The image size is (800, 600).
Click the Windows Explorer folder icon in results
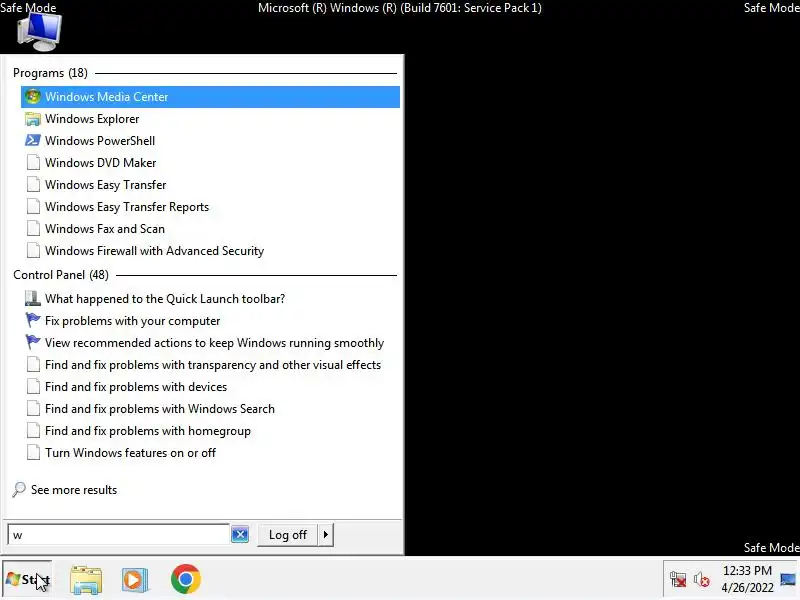[33, 119]
